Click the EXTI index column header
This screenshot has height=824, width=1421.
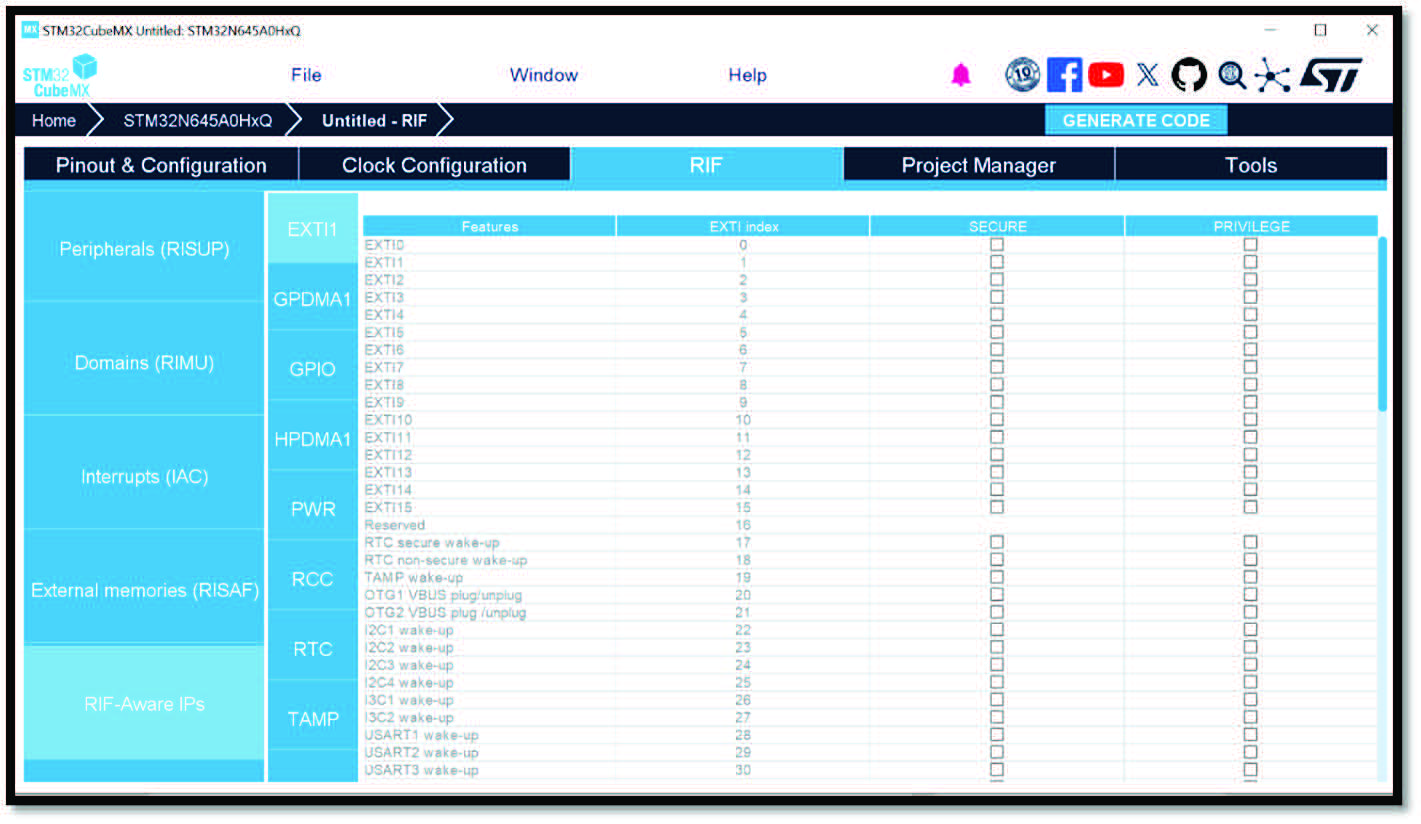point(743,227)
